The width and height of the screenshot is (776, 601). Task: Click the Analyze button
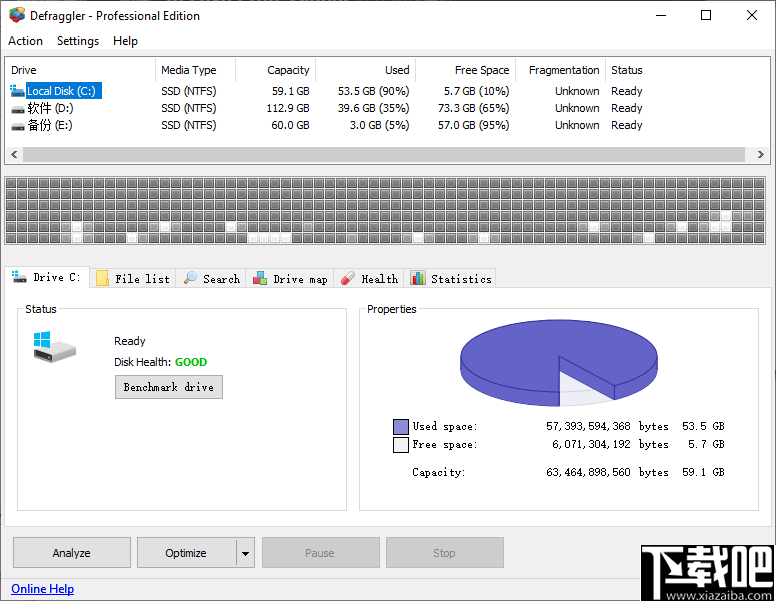[72, 552]
